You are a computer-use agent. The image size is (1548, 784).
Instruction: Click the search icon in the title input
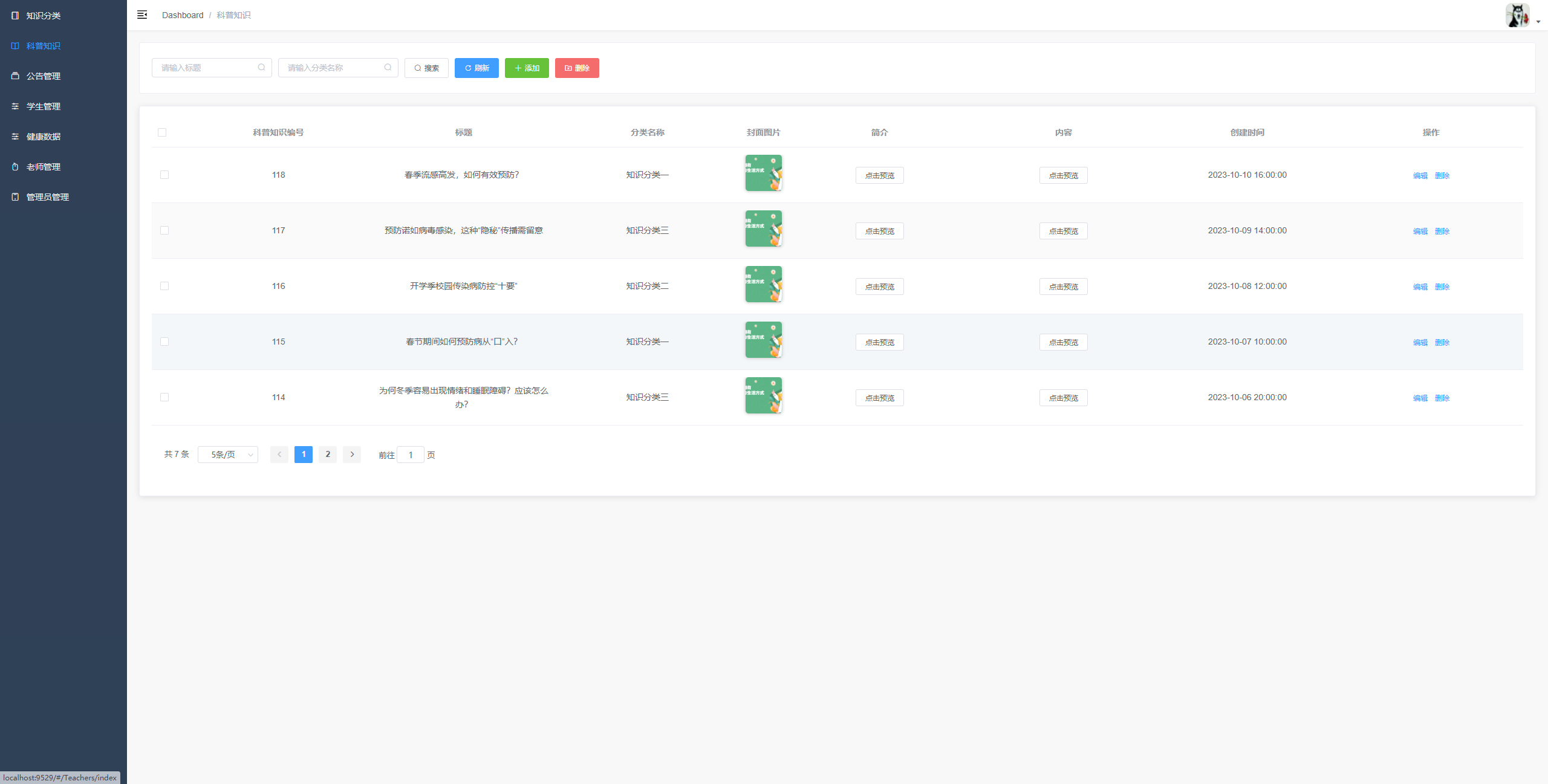pyautogui.click(x=261, y=68)
